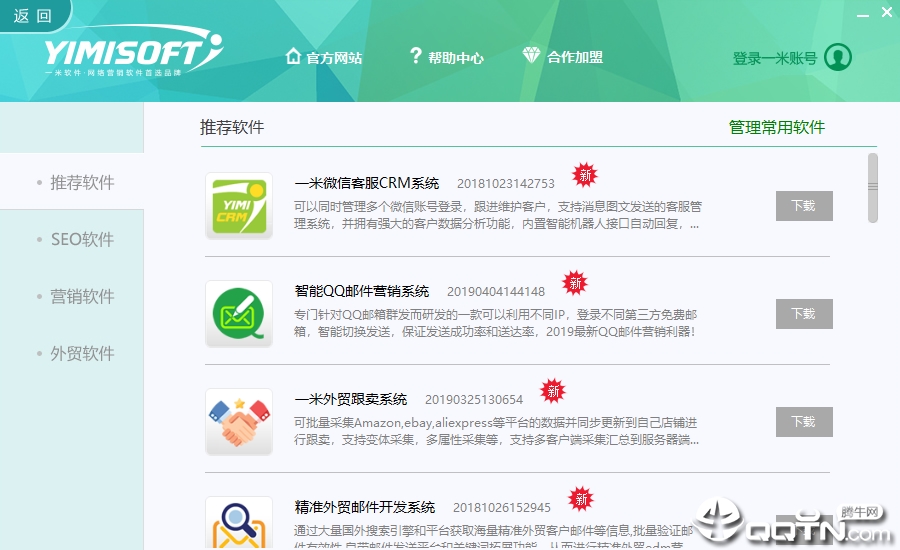Click version text 20181023142753
Viewport: 900px width, 550px height.
click(x=506, y=184)
